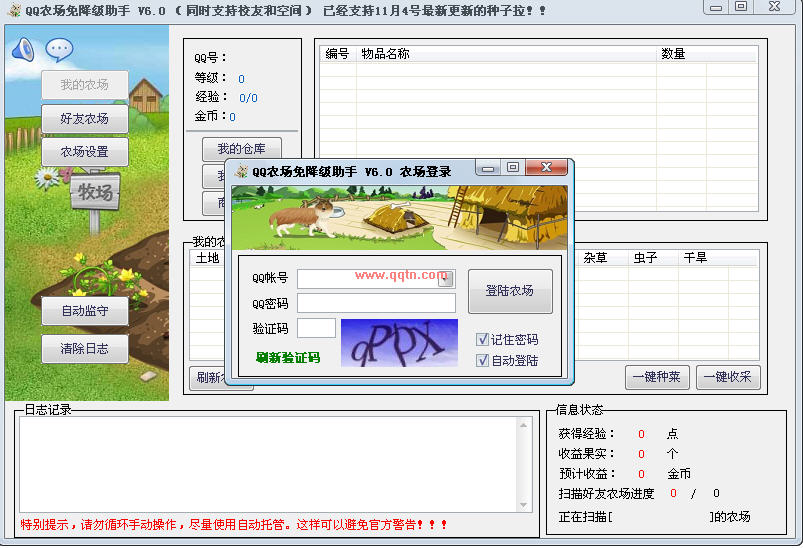
Task: Focus the 验证码 captcha input field
Action: coord(316,328)
